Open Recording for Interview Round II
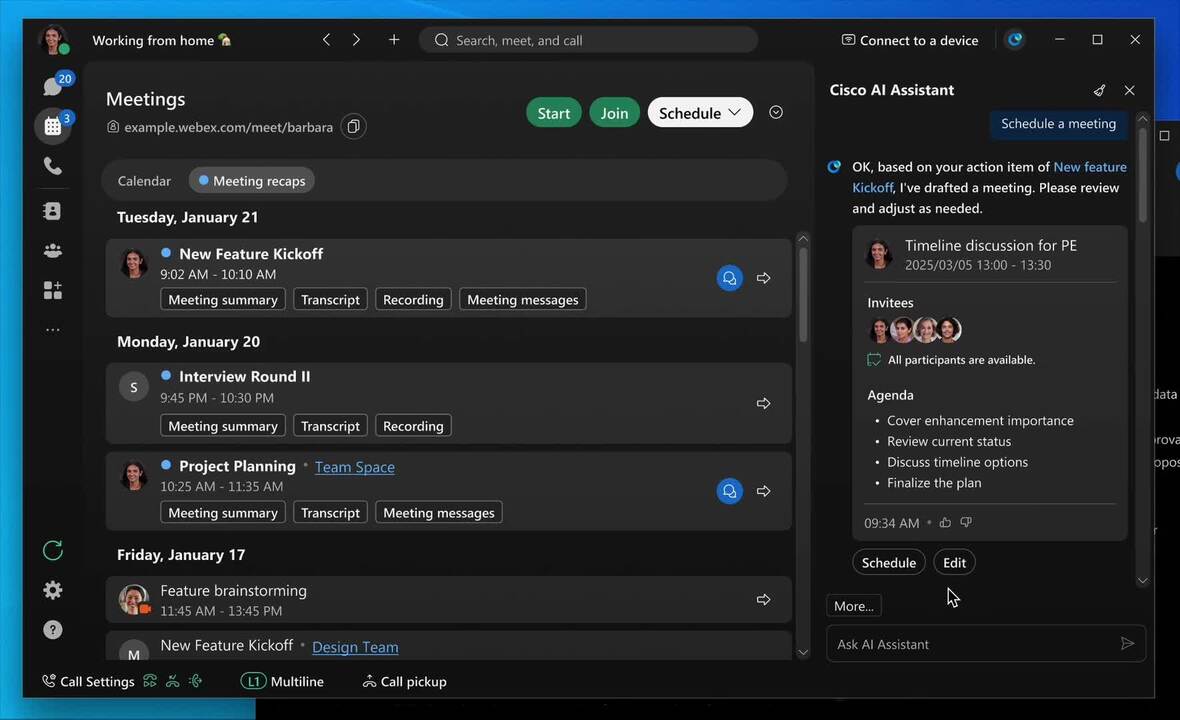The height and width of the screenshot is (720, 1180). 413,426
